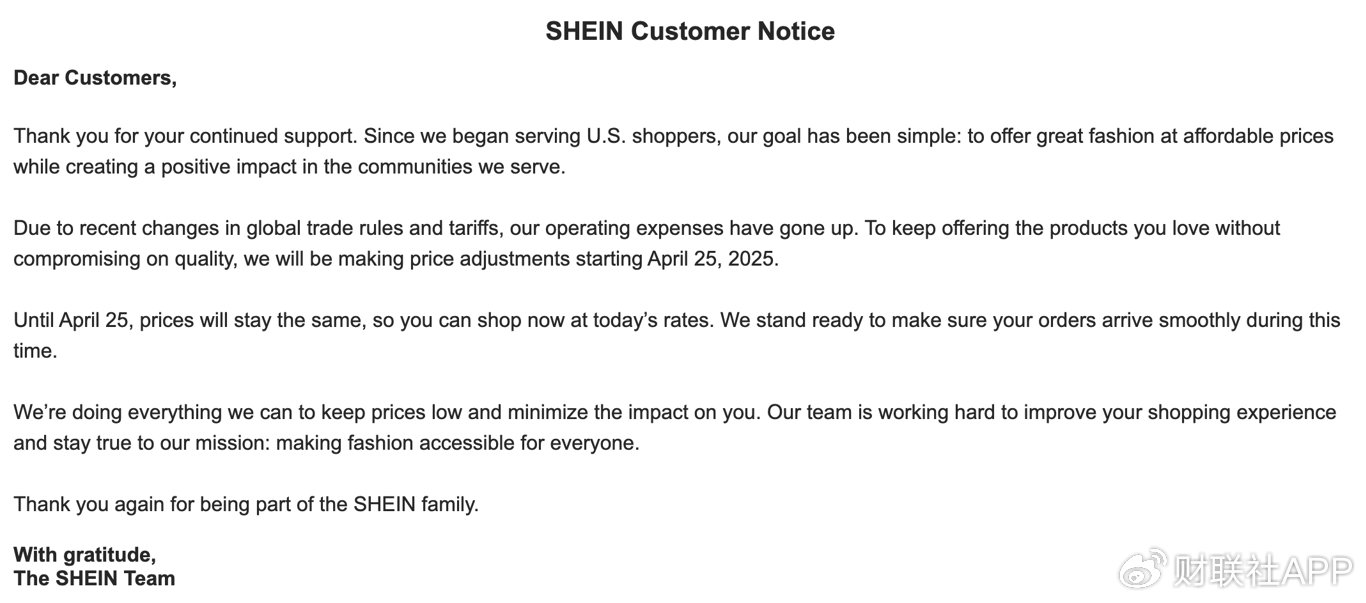The width and height of the screenshot is (1366, 603).
Task: Click the signature "The SHEIN Team"
Action: click(94, 578)
